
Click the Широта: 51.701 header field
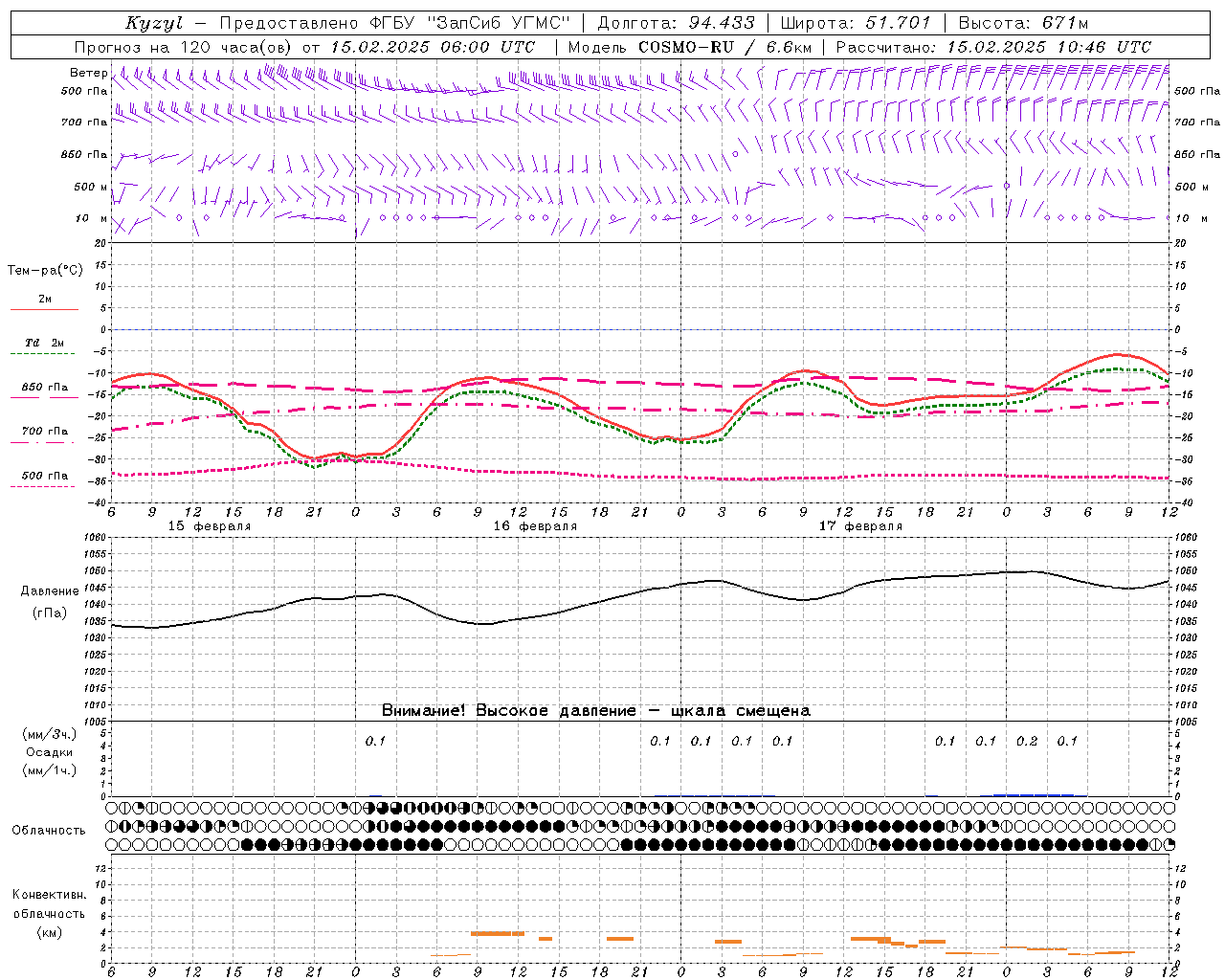[x=856, y=23]
